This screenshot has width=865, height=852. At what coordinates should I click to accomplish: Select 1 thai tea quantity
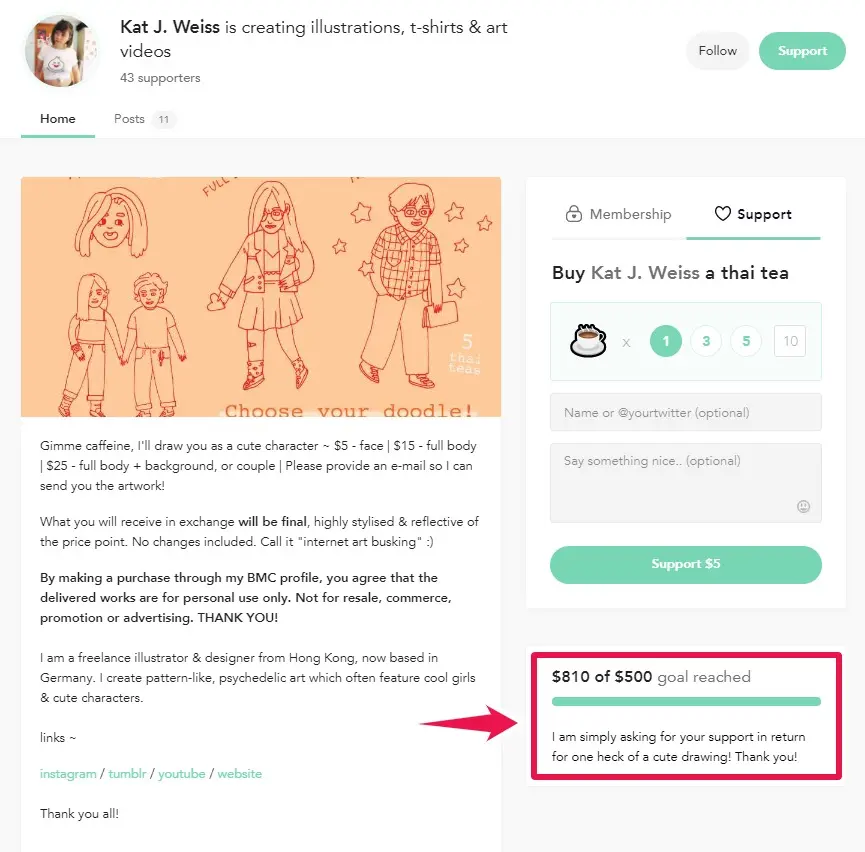point(666,341)
